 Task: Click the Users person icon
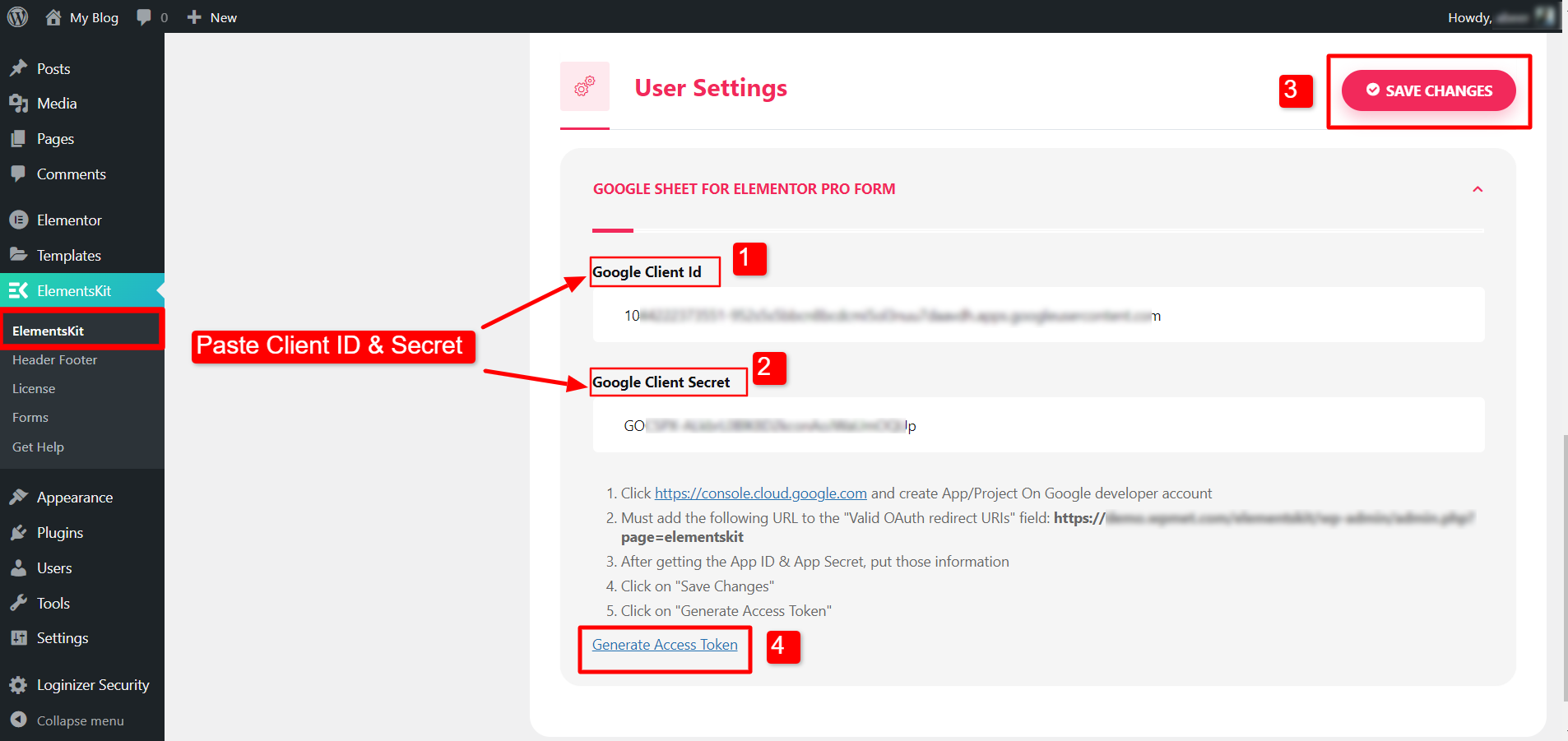tap(18, 567)
